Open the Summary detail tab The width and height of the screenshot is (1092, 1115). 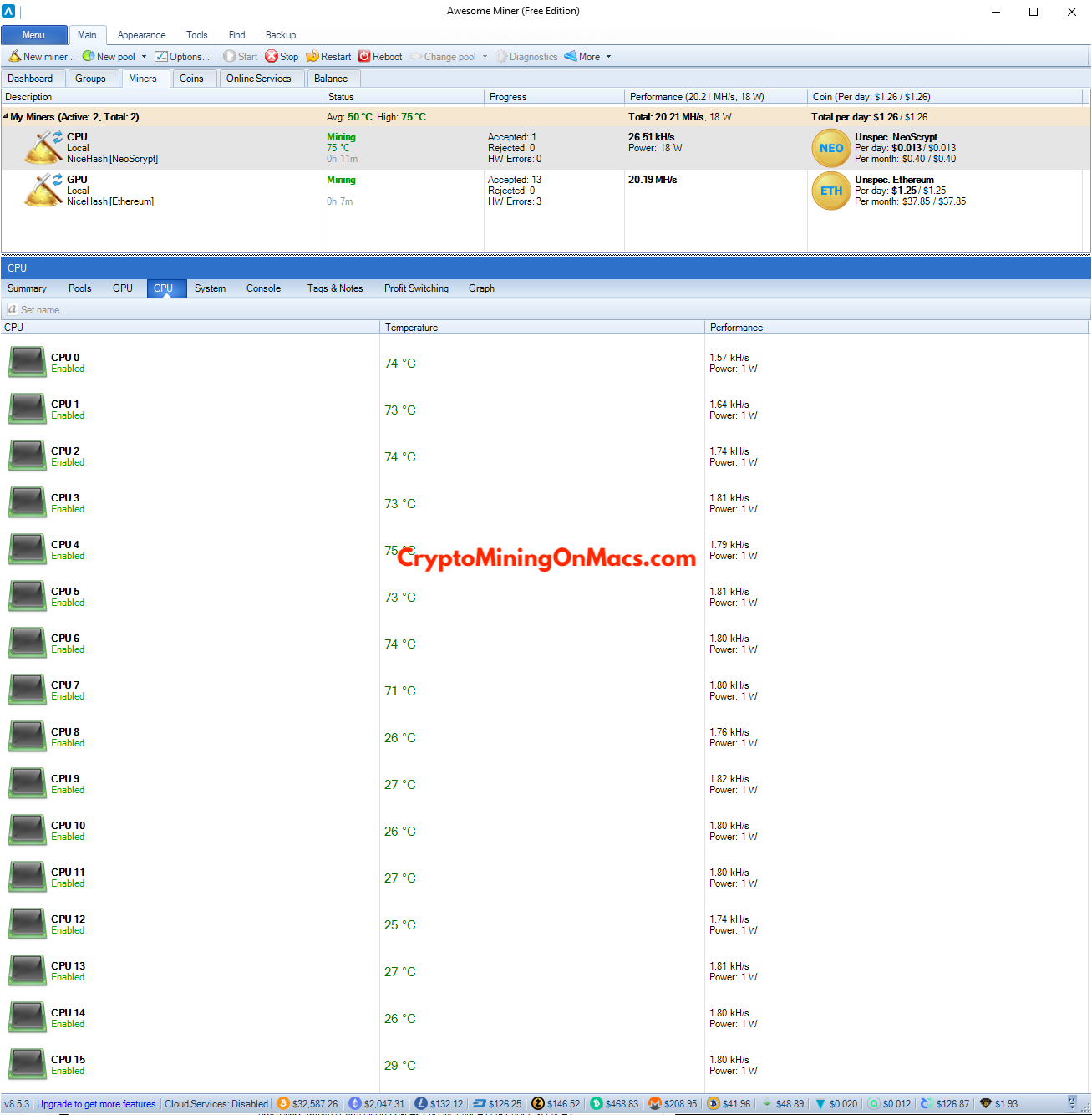27,288
